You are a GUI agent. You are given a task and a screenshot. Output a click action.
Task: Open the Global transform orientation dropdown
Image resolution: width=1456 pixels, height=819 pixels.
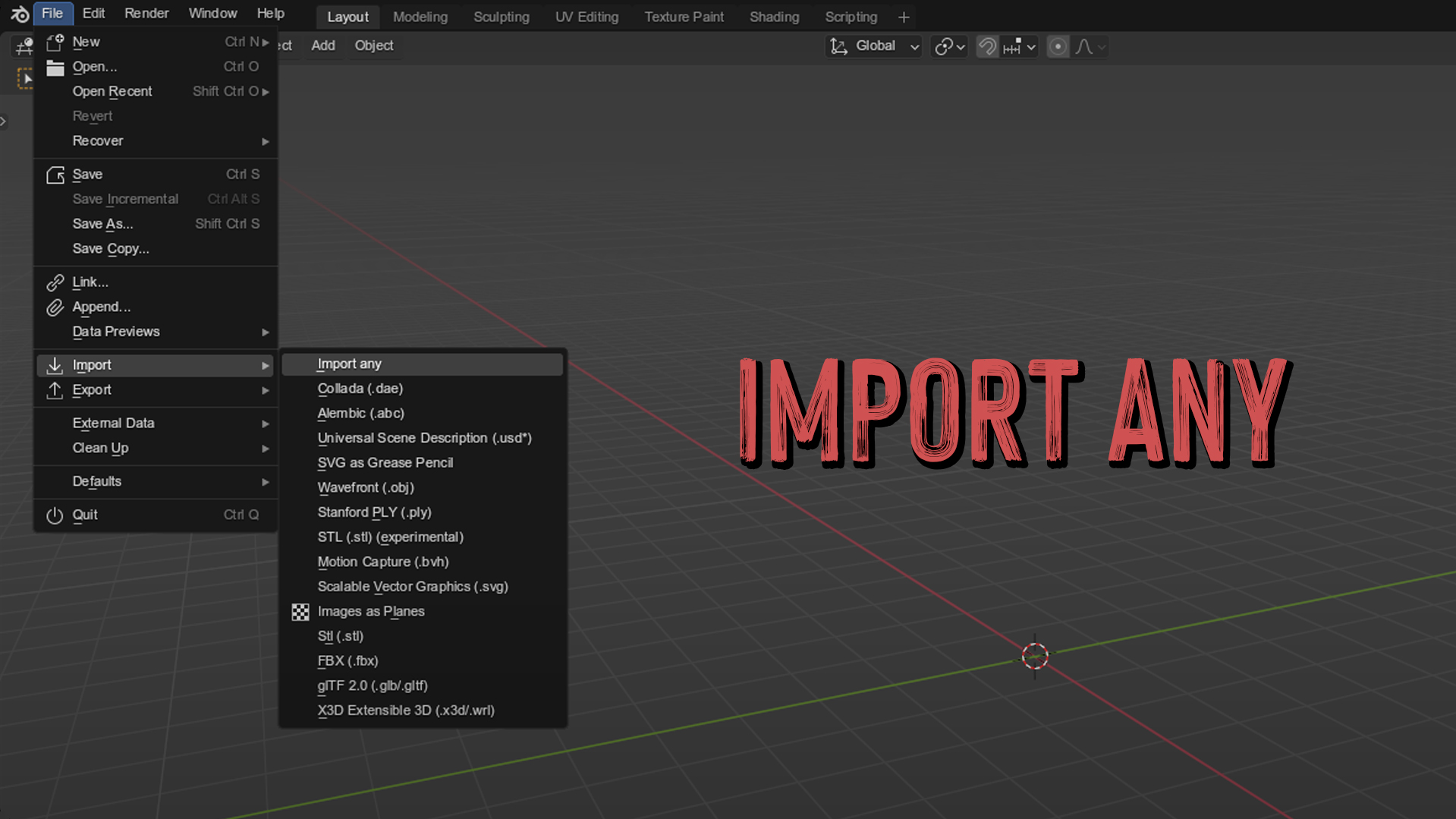click(x=873, y=46)
